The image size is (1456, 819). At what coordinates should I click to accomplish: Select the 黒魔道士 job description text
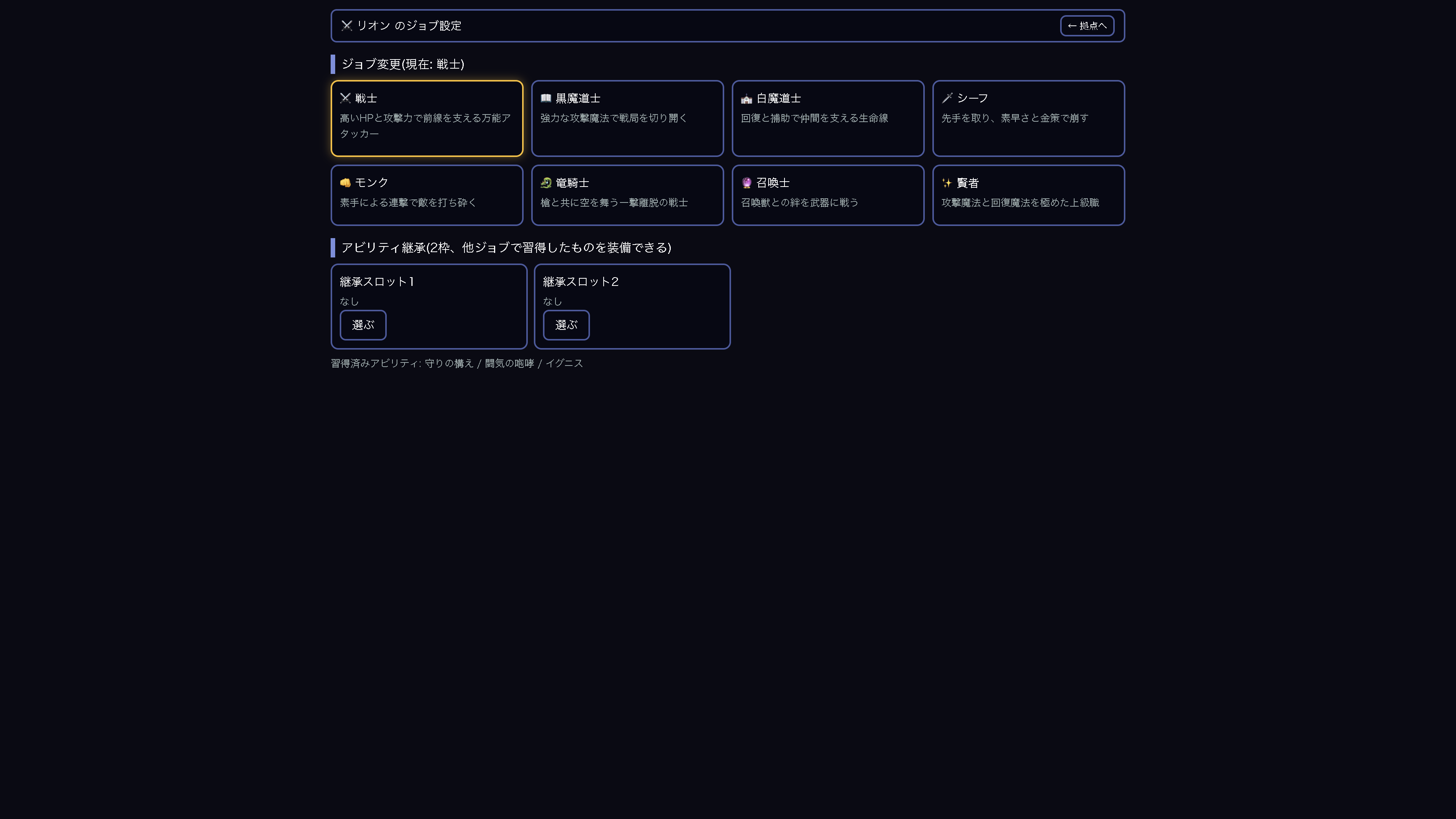(x=614, y=118)
